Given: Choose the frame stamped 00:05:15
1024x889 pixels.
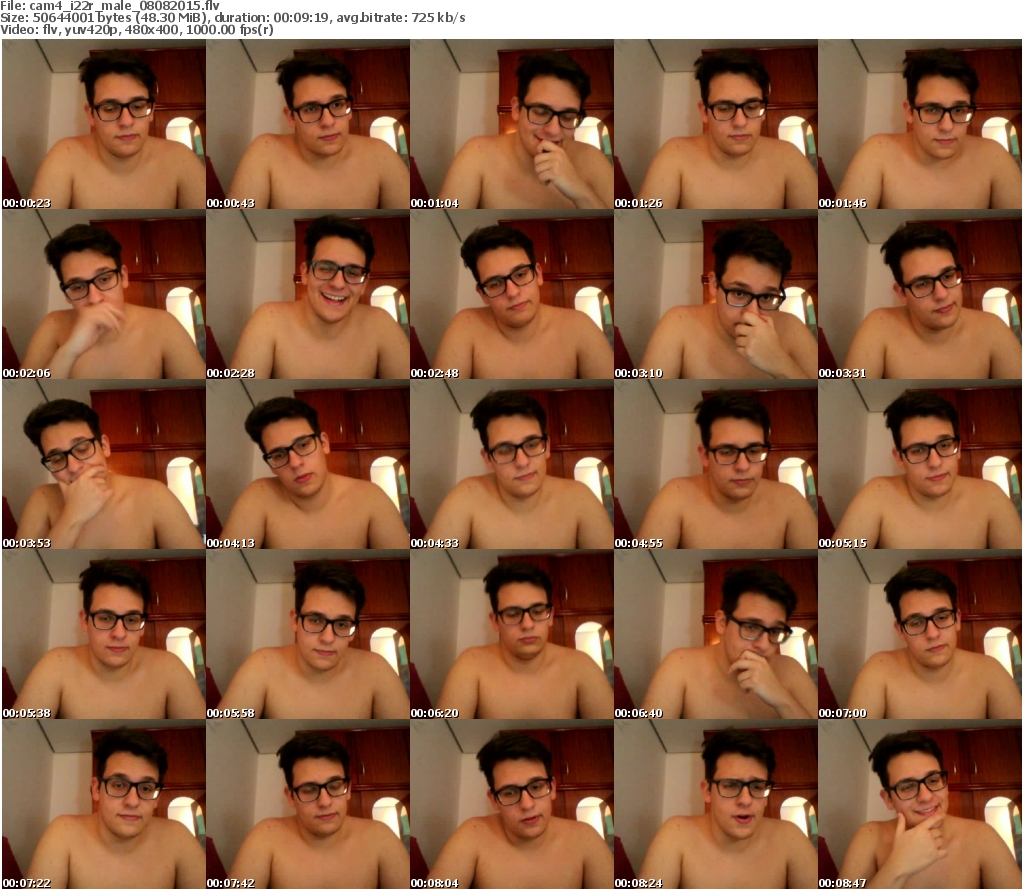Looking at the screenshot, I should [920, 464].
